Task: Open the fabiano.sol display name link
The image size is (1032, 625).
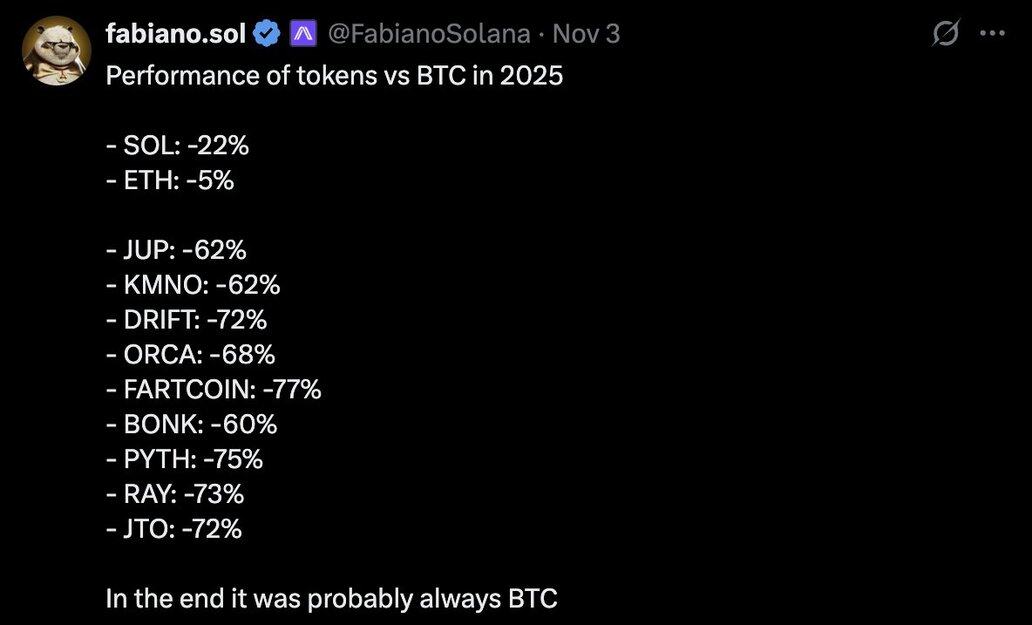Action: tap(175, 34)
